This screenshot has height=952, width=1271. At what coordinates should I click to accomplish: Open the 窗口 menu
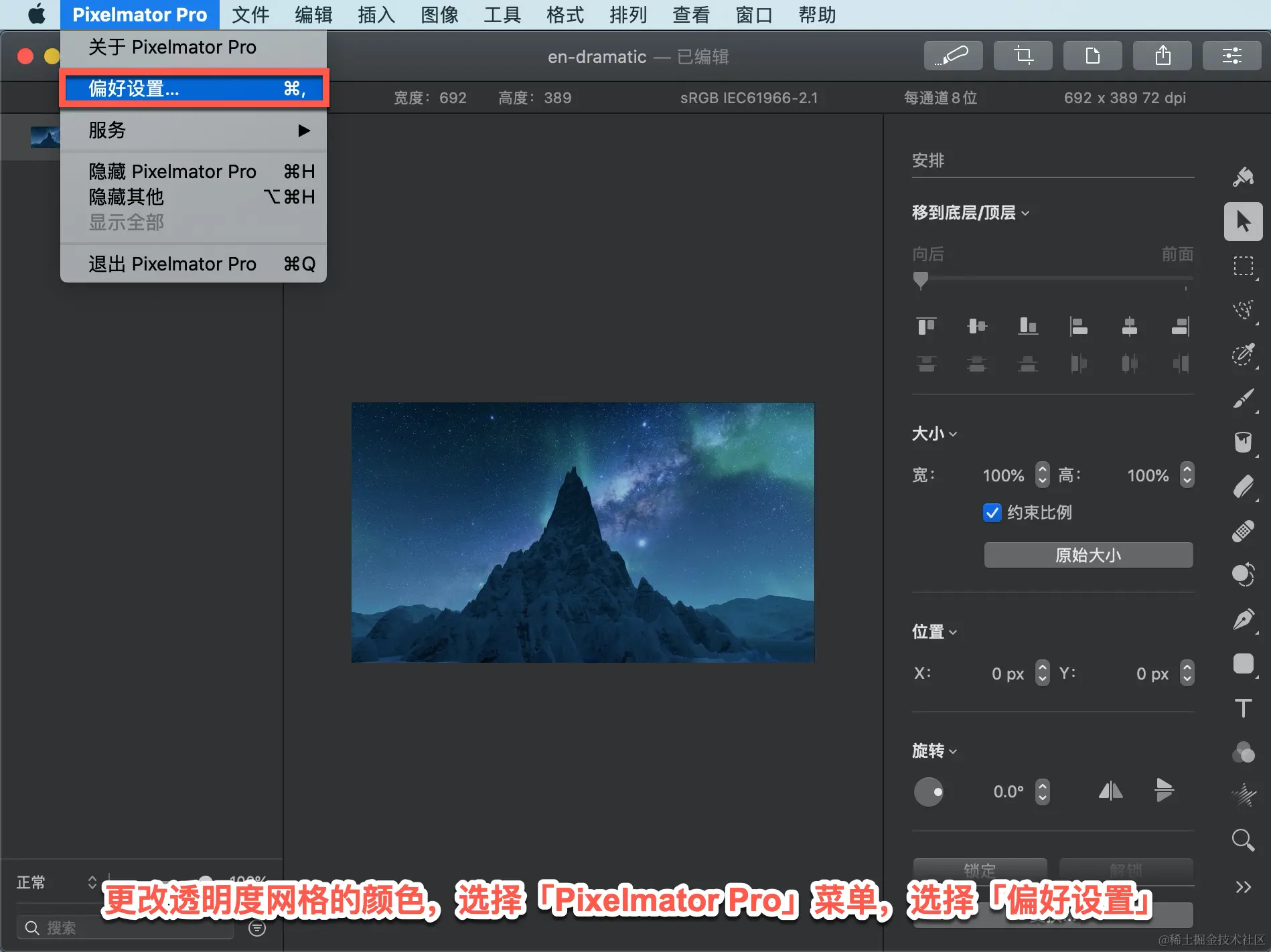754,15
